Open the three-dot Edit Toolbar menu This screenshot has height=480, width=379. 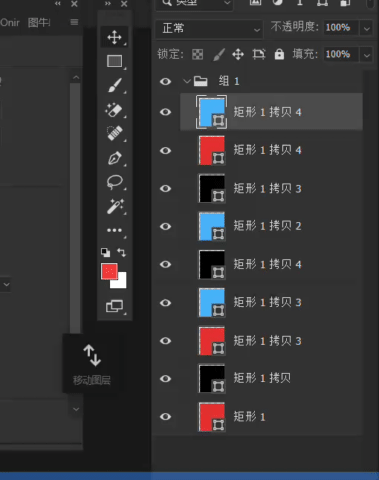coord(114,230)
